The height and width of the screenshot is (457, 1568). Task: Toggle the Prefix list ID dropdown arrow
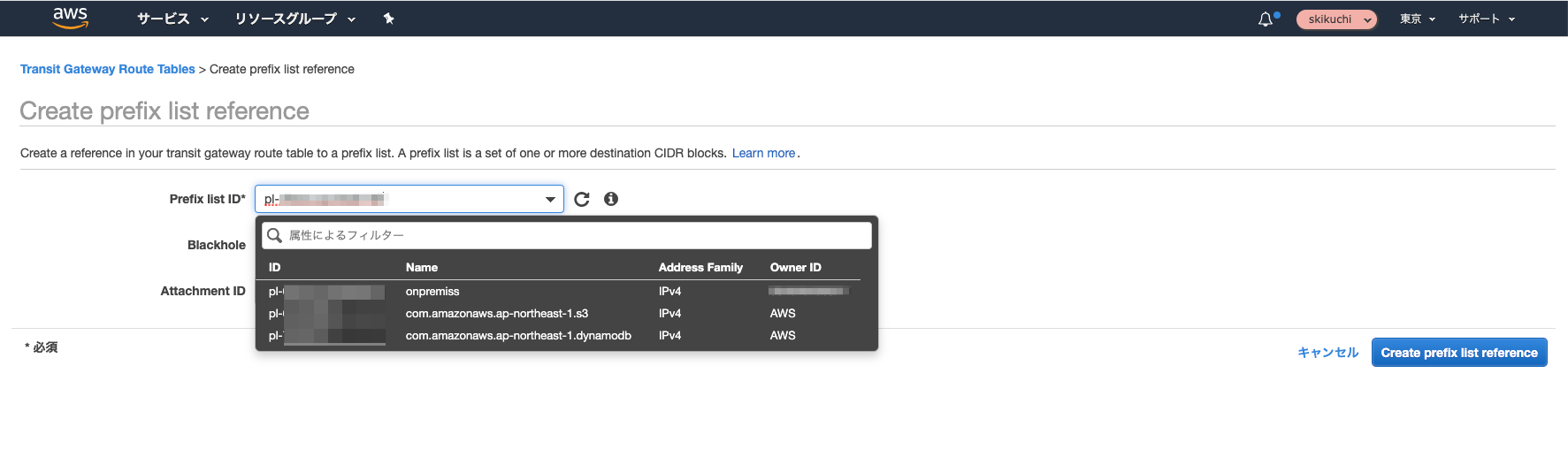[x=550, y=200]
